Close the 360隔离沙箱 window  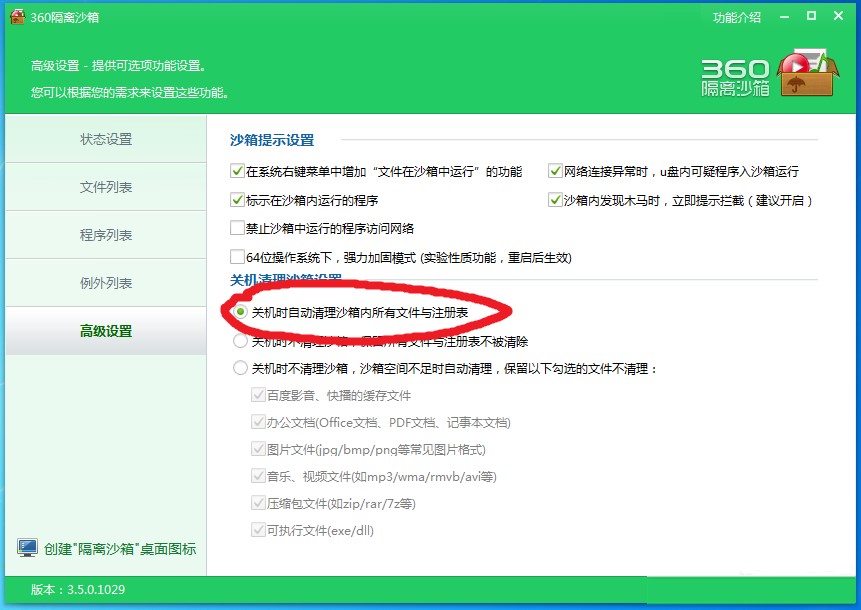(x=838, y=16)
